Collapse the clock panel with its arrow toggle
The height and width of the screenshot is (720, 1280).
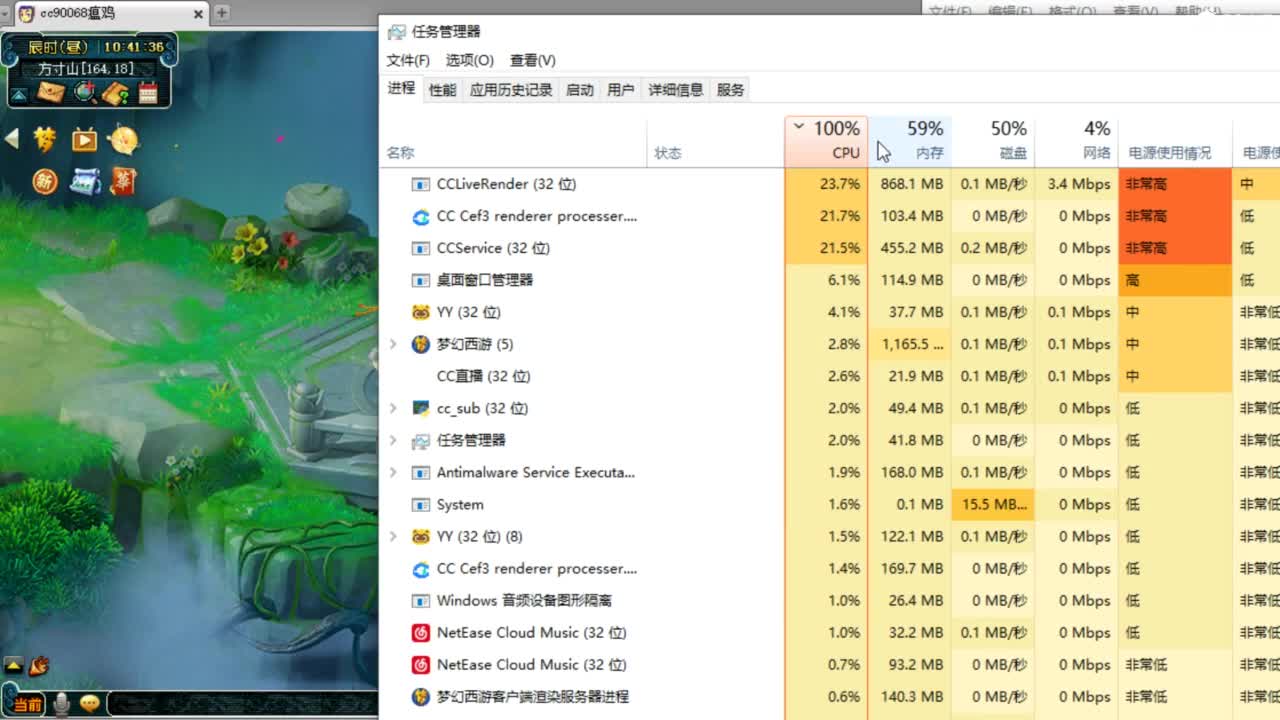pos(17,95)
